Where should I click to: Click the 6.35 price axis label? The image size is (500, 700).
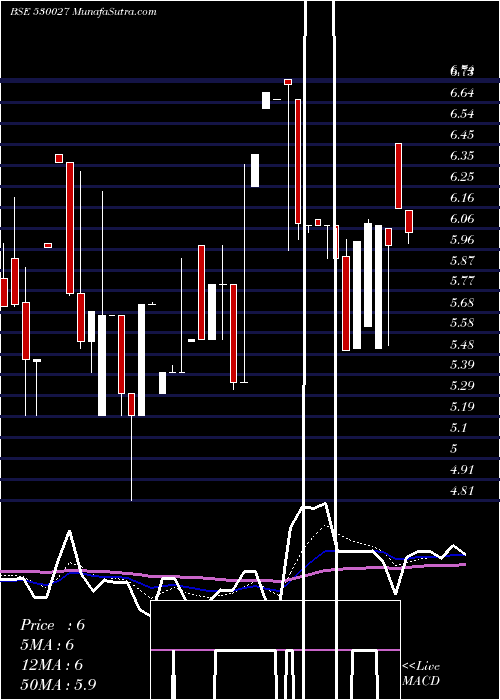[462, 156]
